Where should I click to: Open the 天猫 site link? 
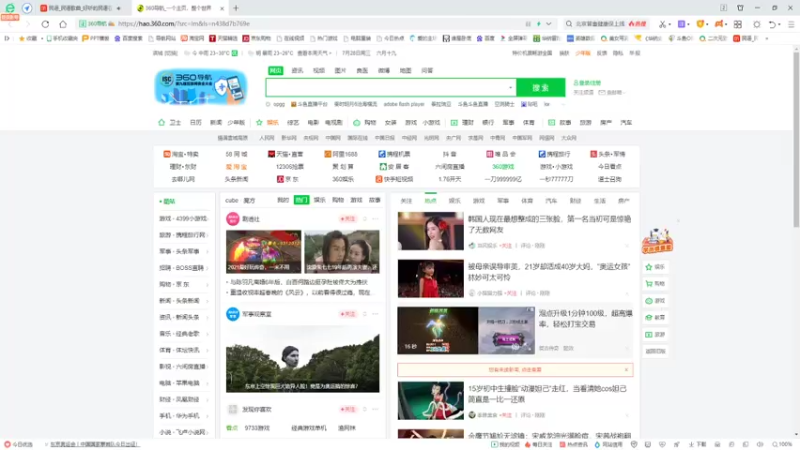pyautogui.click(x=286, y=154)
